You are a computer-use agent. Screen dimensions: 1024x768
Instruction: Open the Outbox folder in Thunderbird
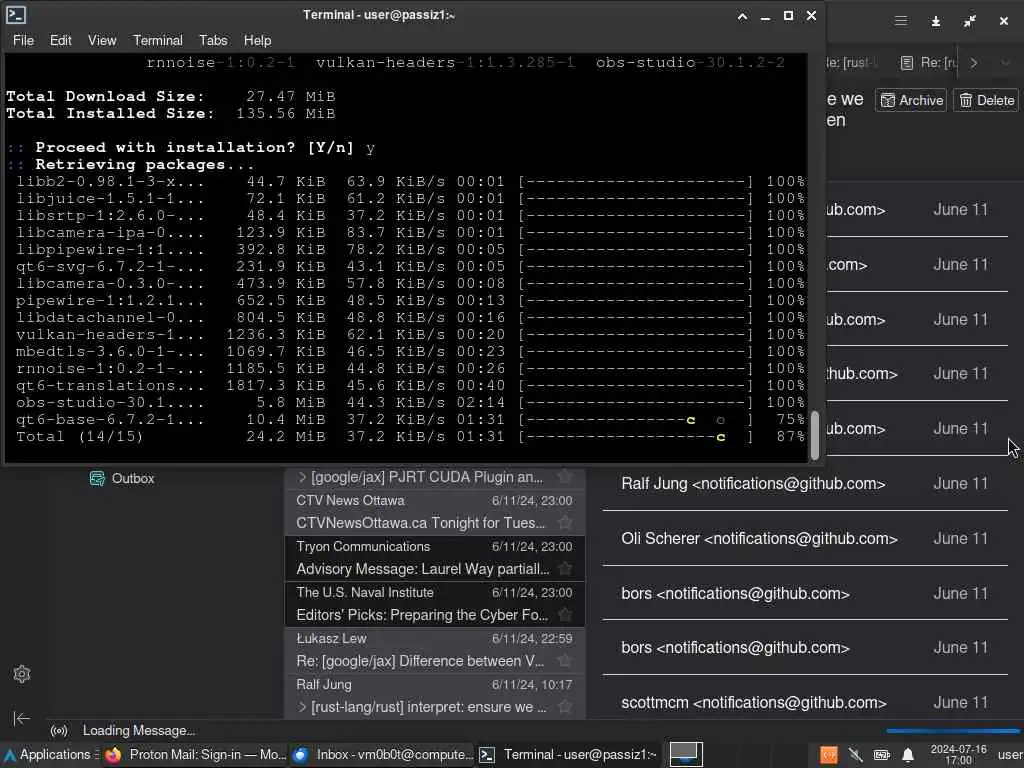[121, 478]
